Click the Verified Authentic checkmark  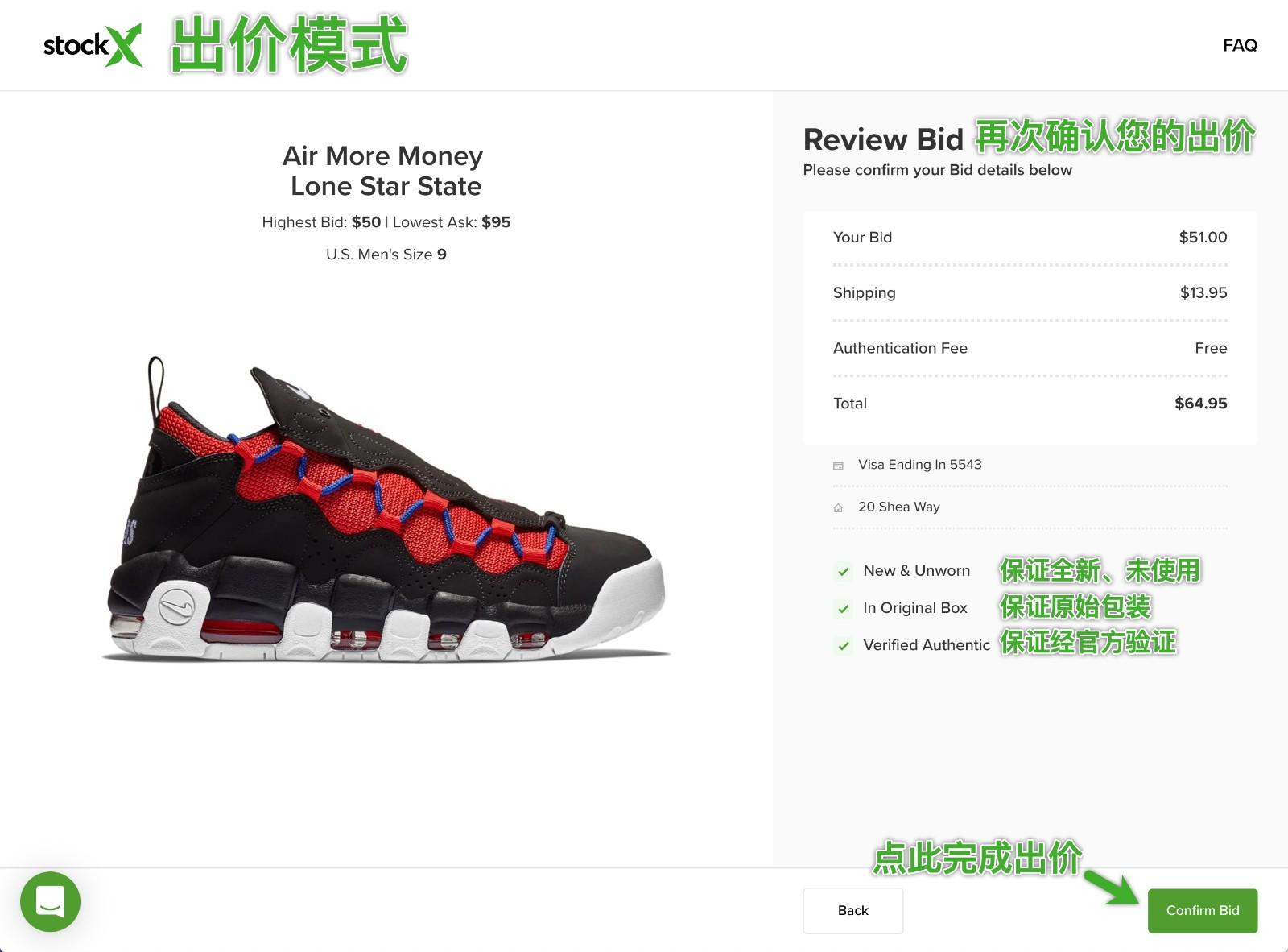coord(844,645)
